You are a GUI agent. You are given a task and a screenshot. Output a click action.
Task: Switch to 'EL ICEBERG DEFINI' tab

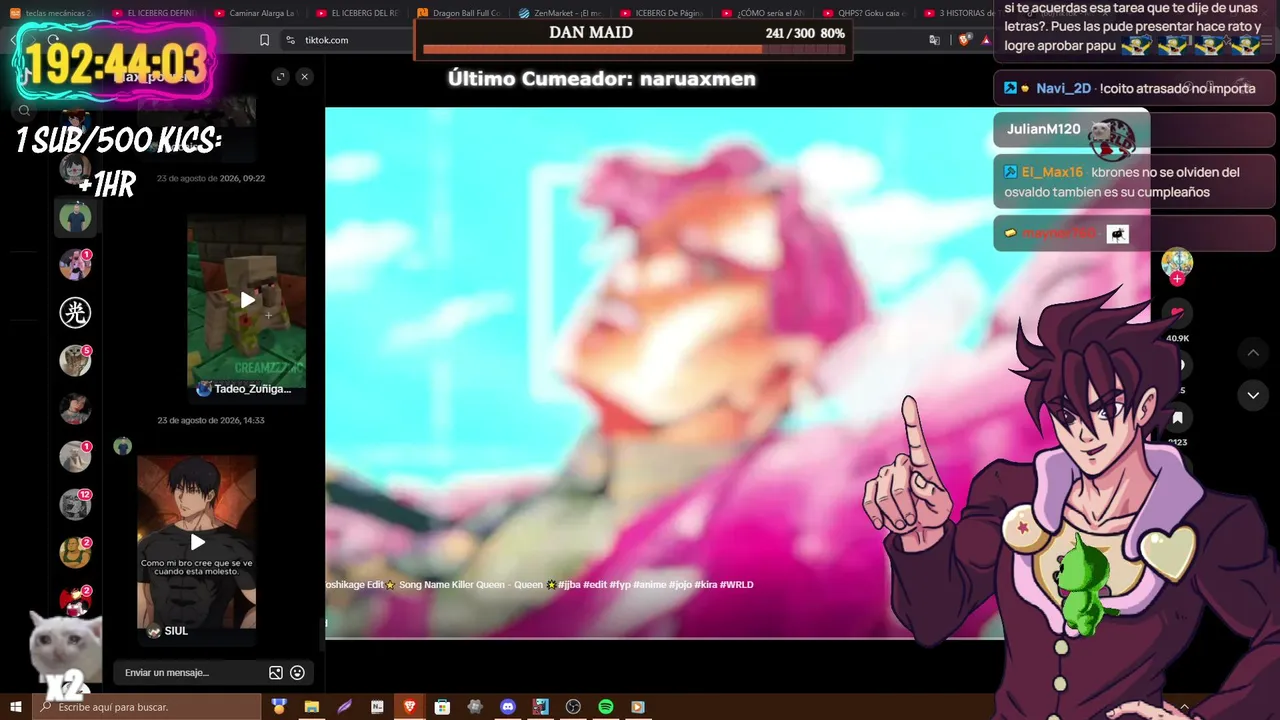click(x=155, y=13)
